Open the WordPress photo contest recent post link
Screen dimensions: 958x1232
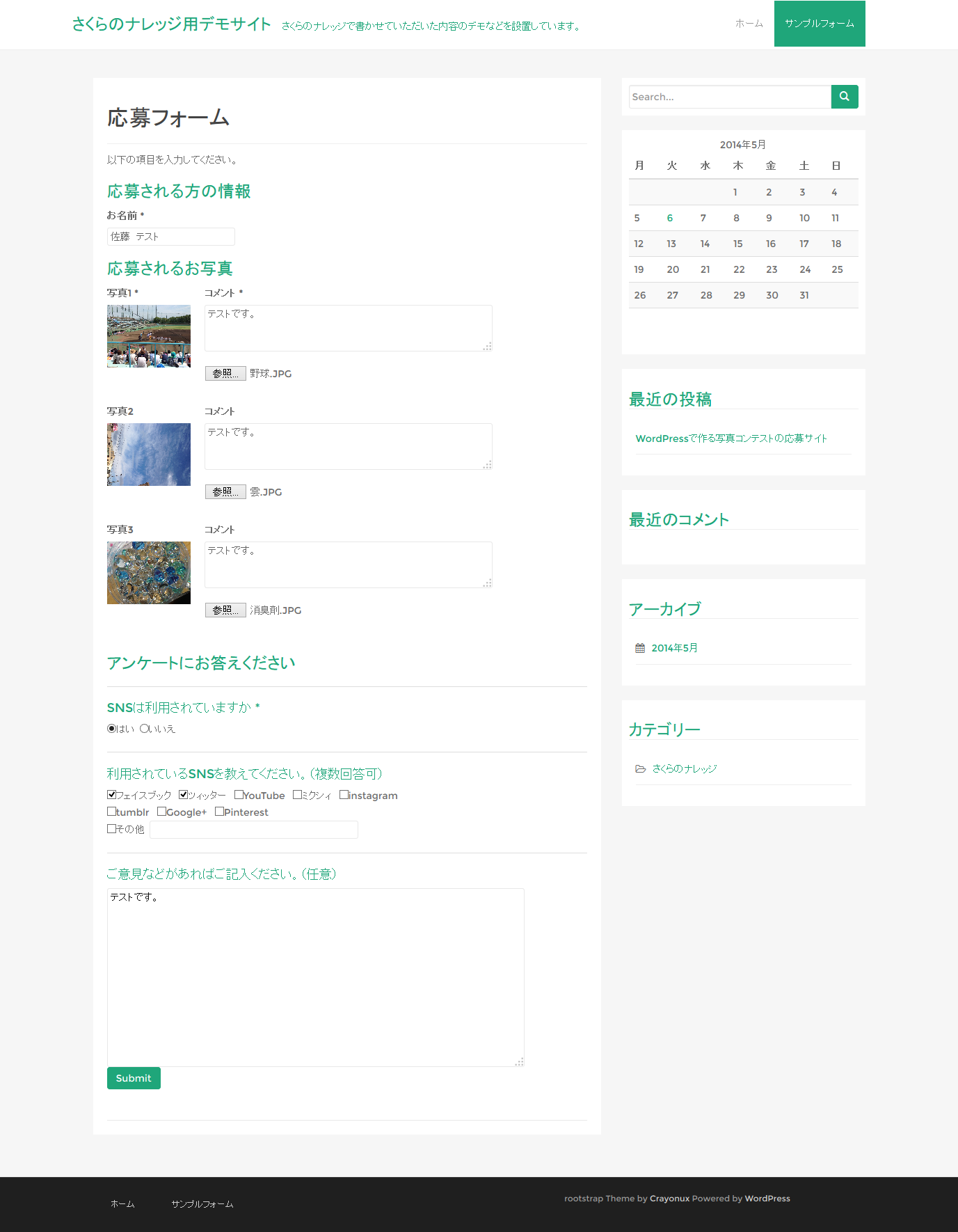point(731,439)
